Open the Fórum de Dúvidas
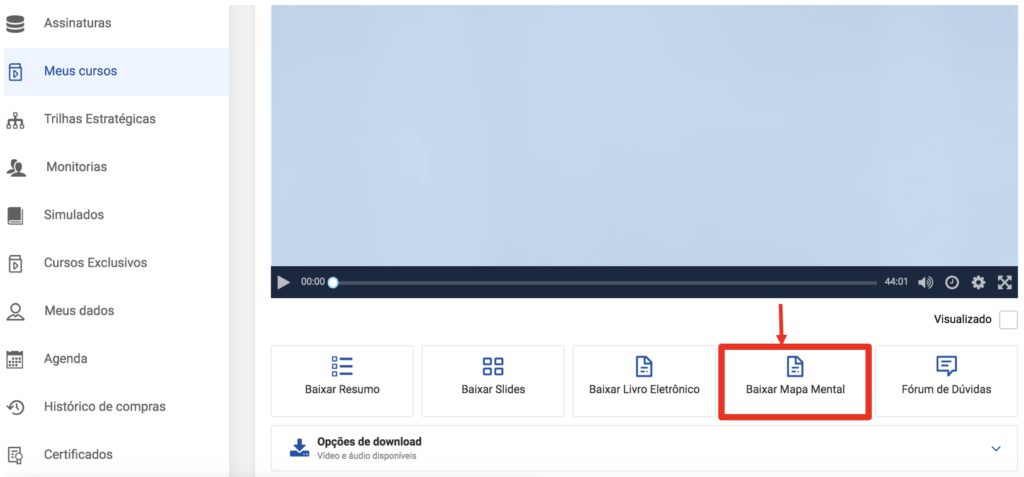The width and height of the screenshot is (1024, 477). pyautogui.click(x=946, y=381)
